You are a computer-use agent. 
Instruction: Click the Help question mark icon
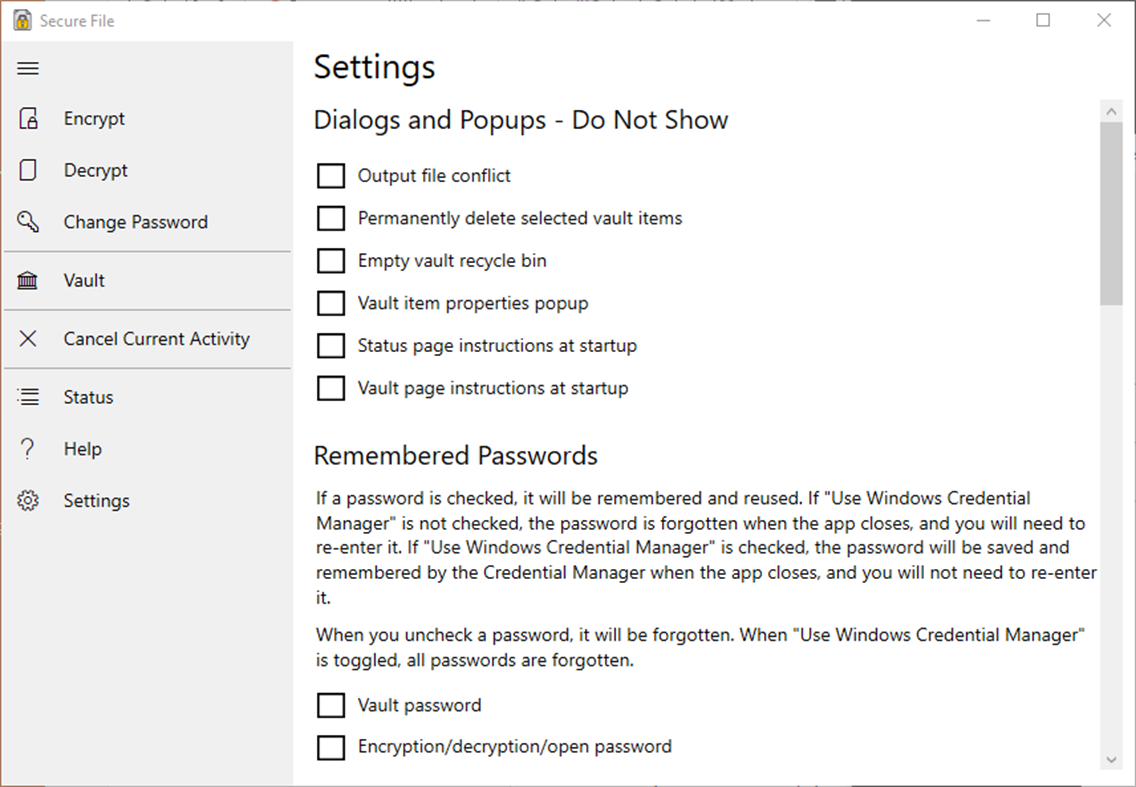[x=28, y=449]
